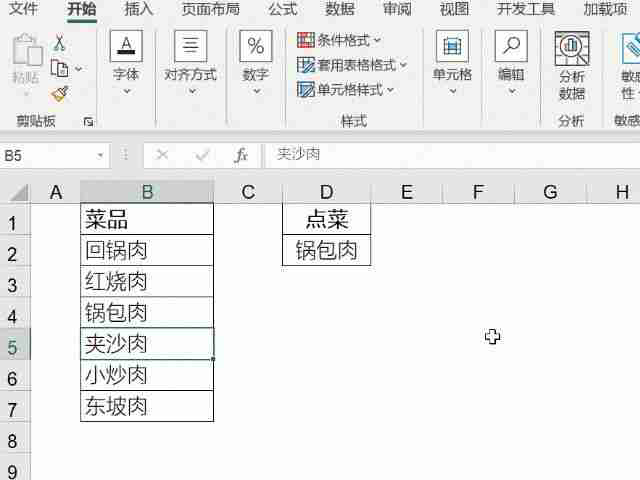This screenshot has width=640, height=480.
Task: Click the formula bar Enter checkmark icon
Action: click(x=202, y=155)
